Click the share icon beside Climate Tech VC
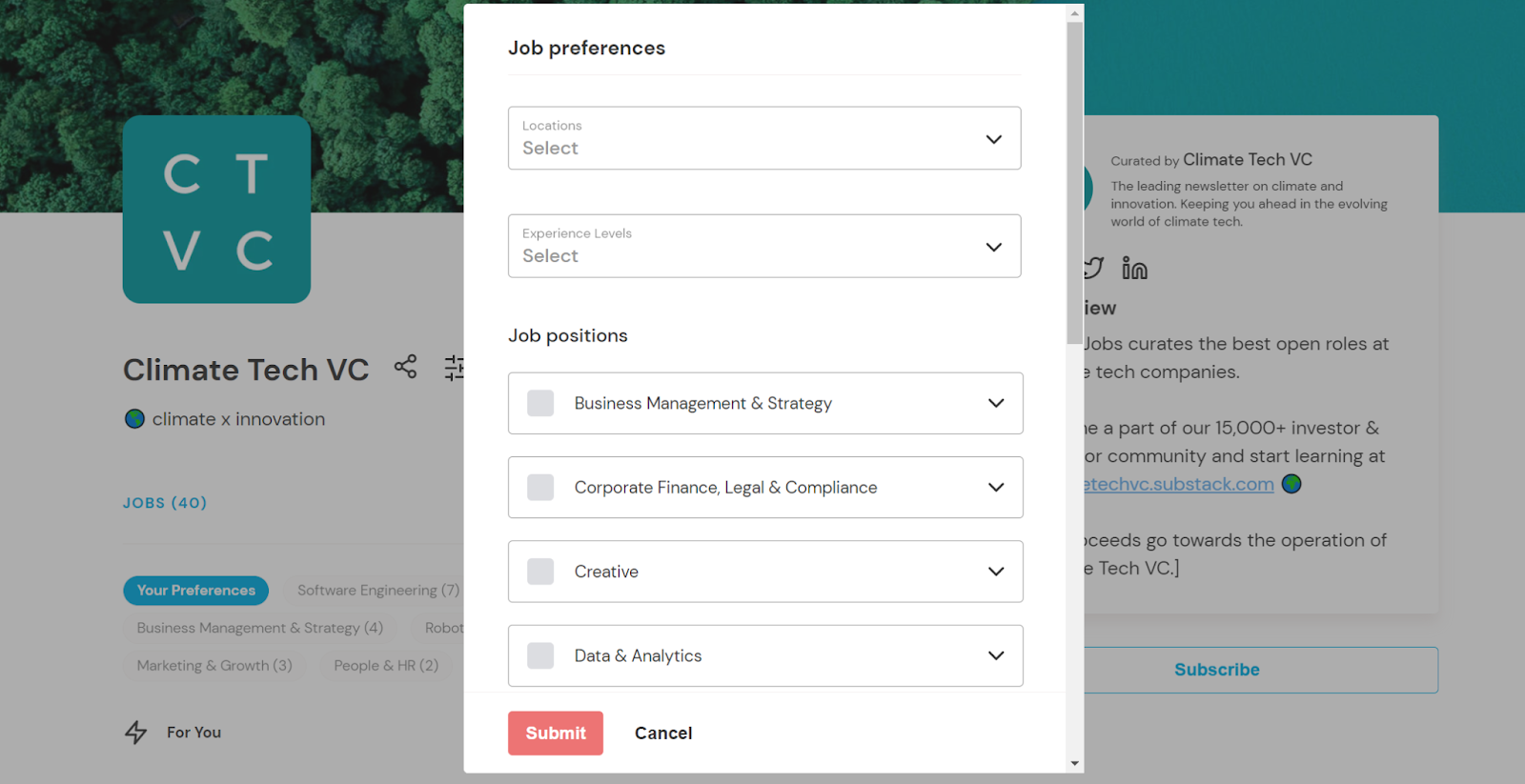Screen dimensions: 1525x784 [405, 367]
